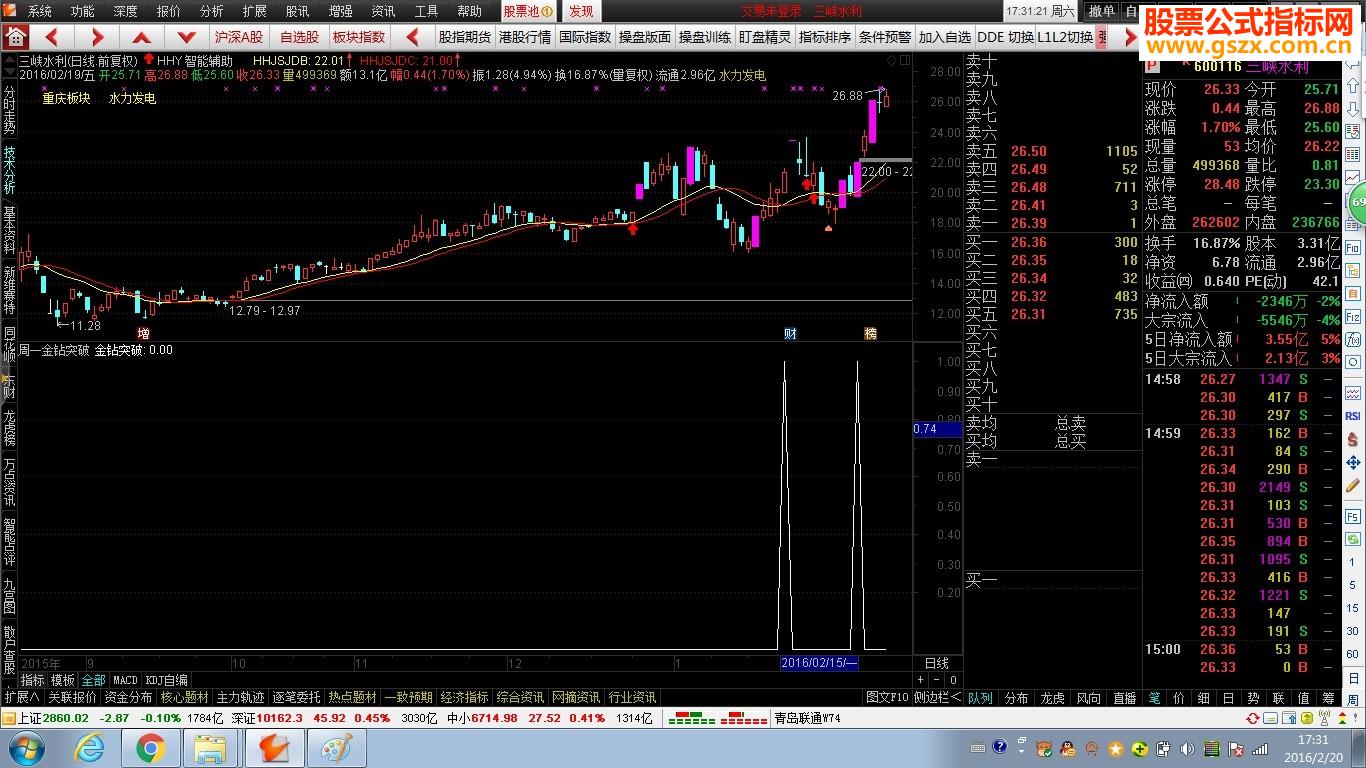Open file explorer from the taskbar
Screen dimensions: 1366x768
click(x=211, y=747)
